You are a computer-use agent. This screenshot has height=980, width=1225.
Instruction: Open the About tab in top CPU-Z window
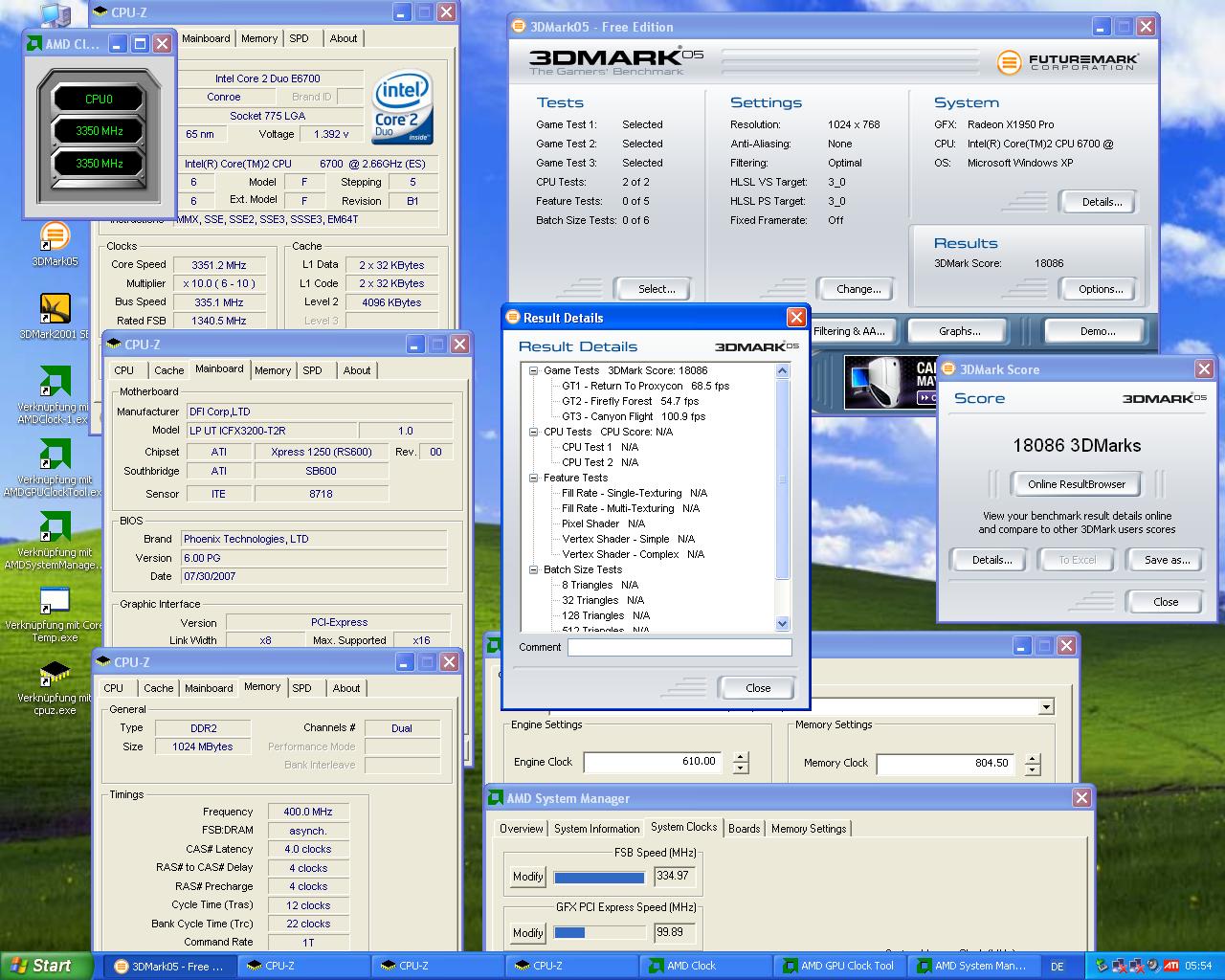(344, 38)
